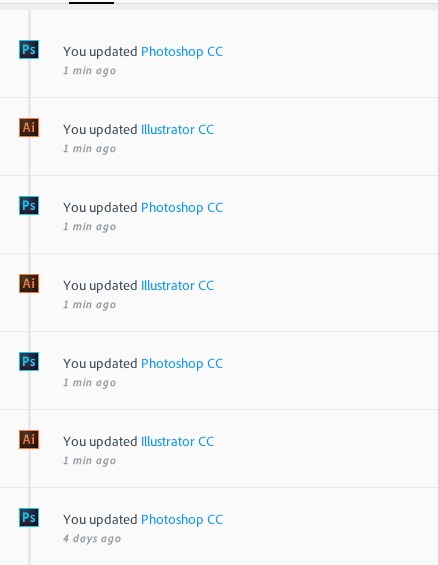The height and width of the screenshot is (565, 438).
Task: Click the Ai icon on the fourth activity entry
Action: point(29,284)
